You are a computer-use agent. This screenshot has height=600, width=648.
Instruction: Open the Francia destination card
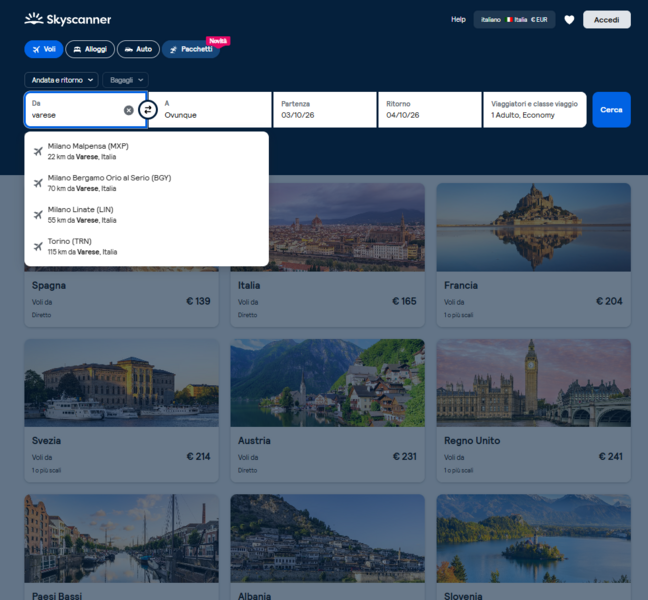(x=534, y=255)
